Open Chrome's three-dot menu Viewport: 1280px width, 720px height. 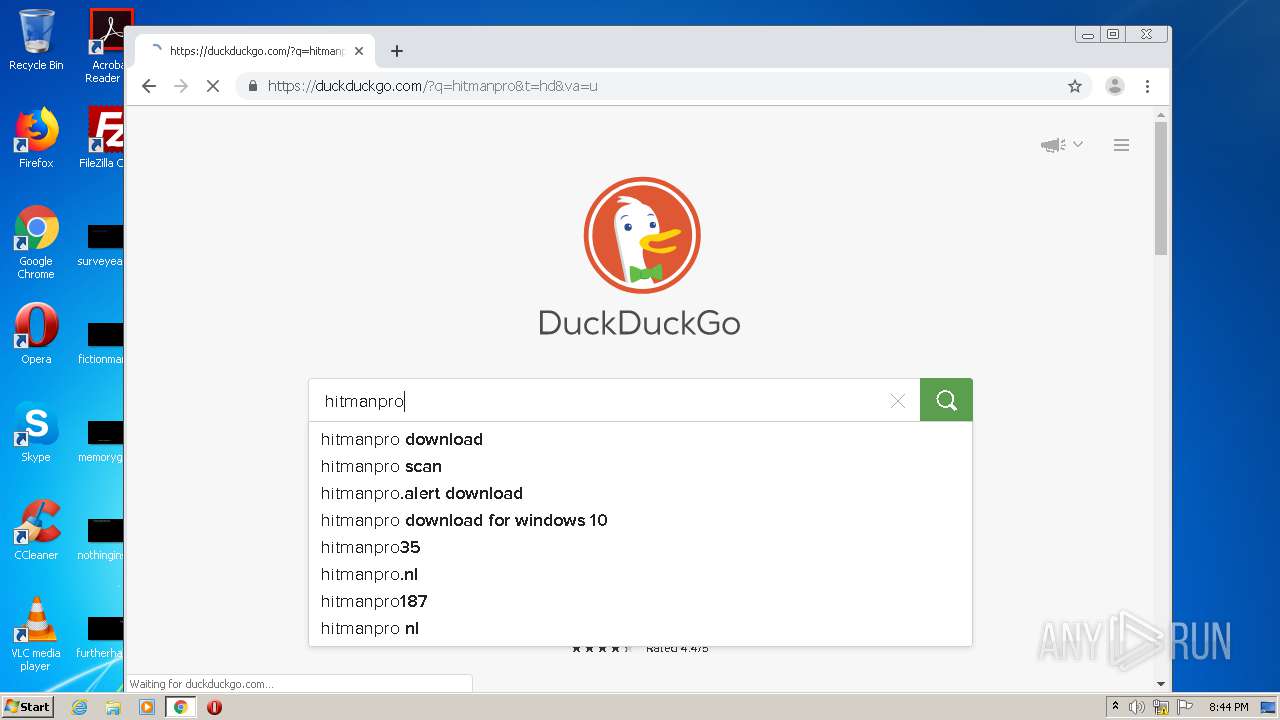[1148, 86]
